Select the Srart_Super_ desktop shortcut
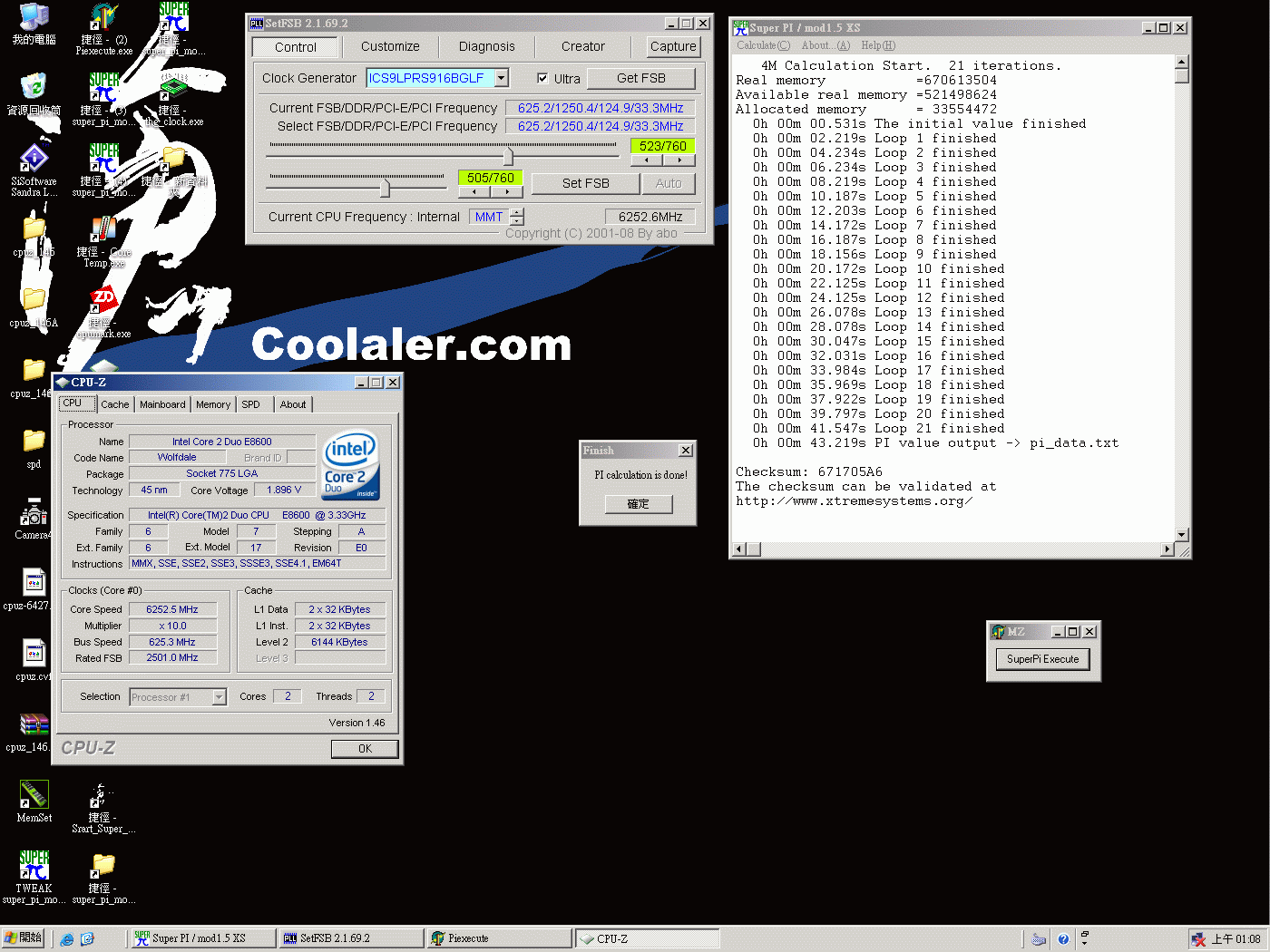Screen dimensions: 1270x952 (x=103, y=808)
